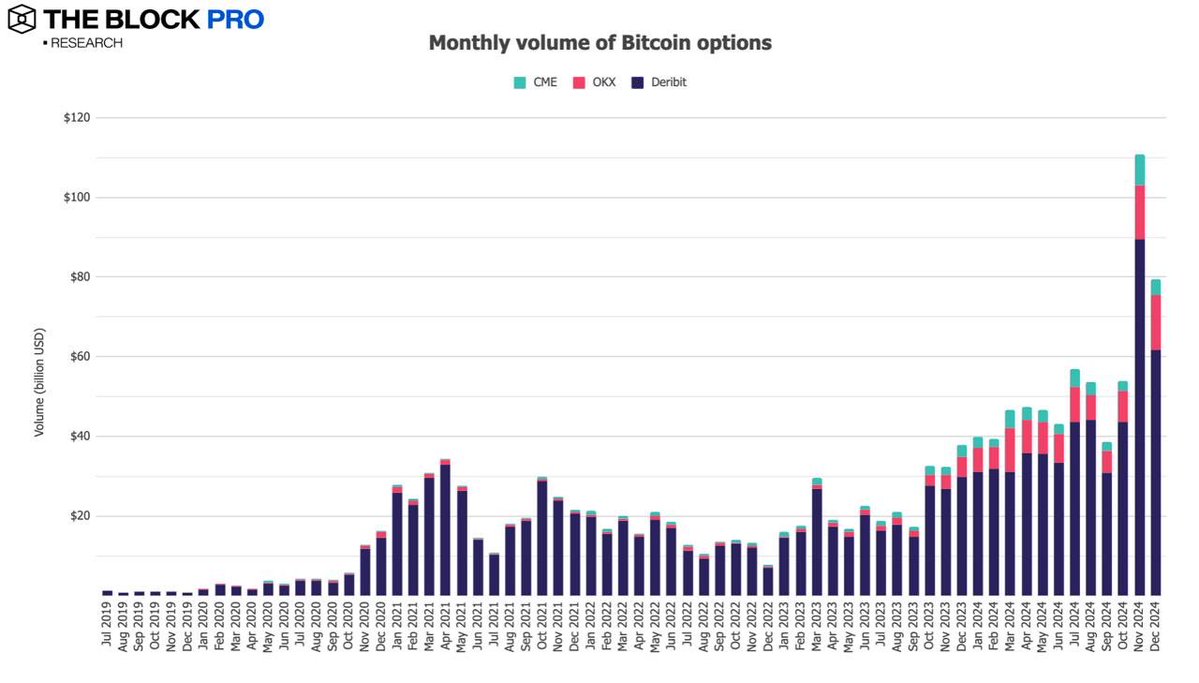Click The Block cube logo icon
This screenshot has height=683, width=1199.
[23, 21]
